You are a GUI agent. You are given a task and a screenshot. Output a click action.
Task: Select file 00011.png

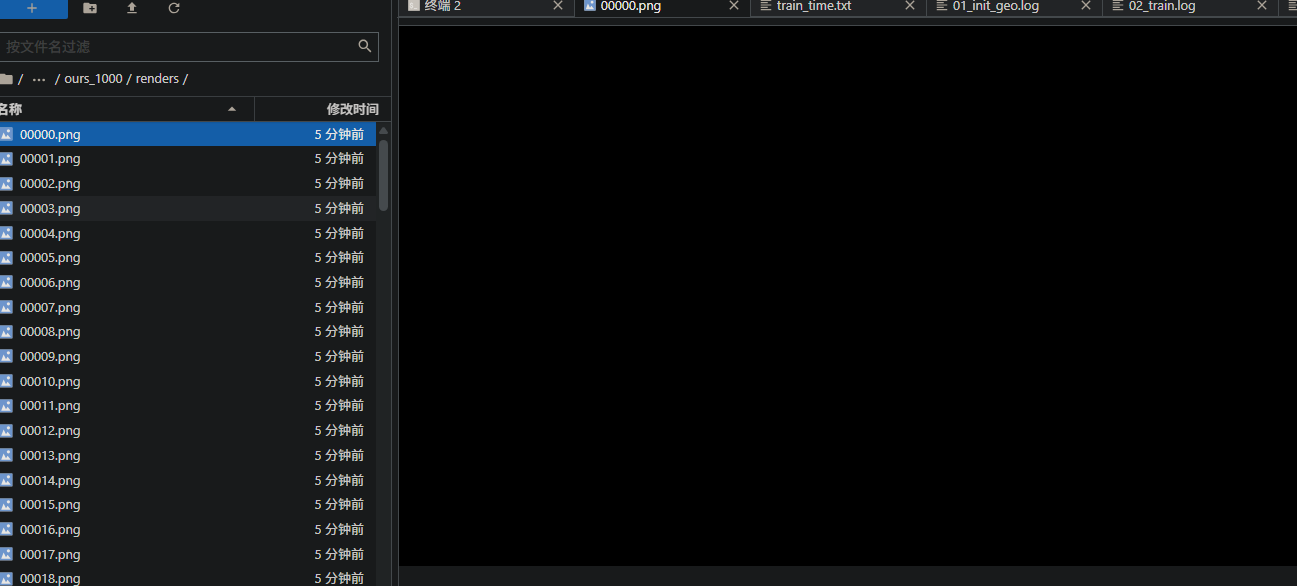click(x=188, y=406)
